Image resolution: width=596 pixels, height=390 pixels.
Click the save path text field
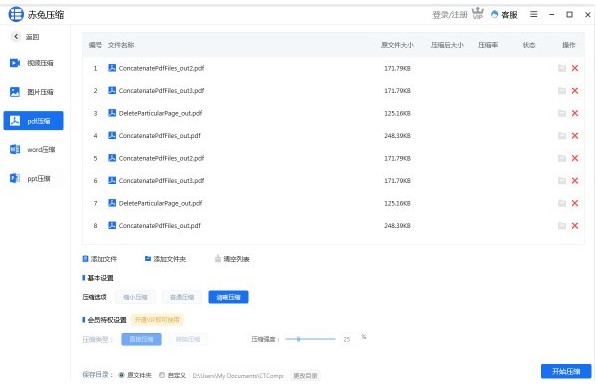pyautogui.click(x=238, y=376)
